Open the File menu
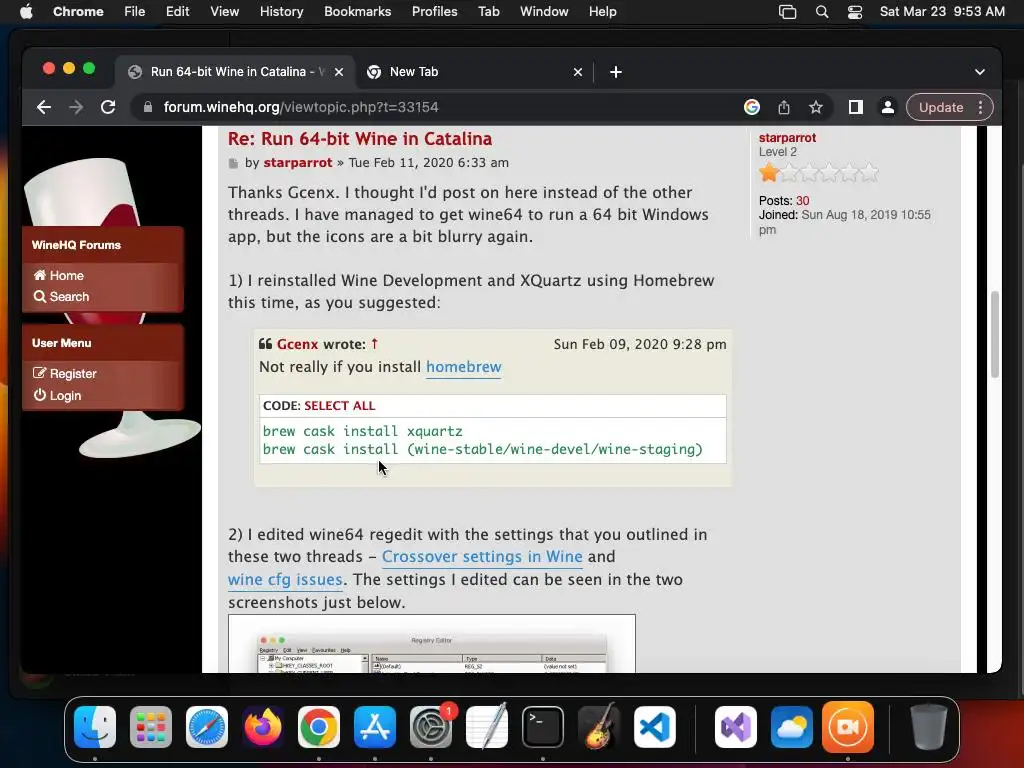The image size is (1024, 768). click(x=135, y=12)
